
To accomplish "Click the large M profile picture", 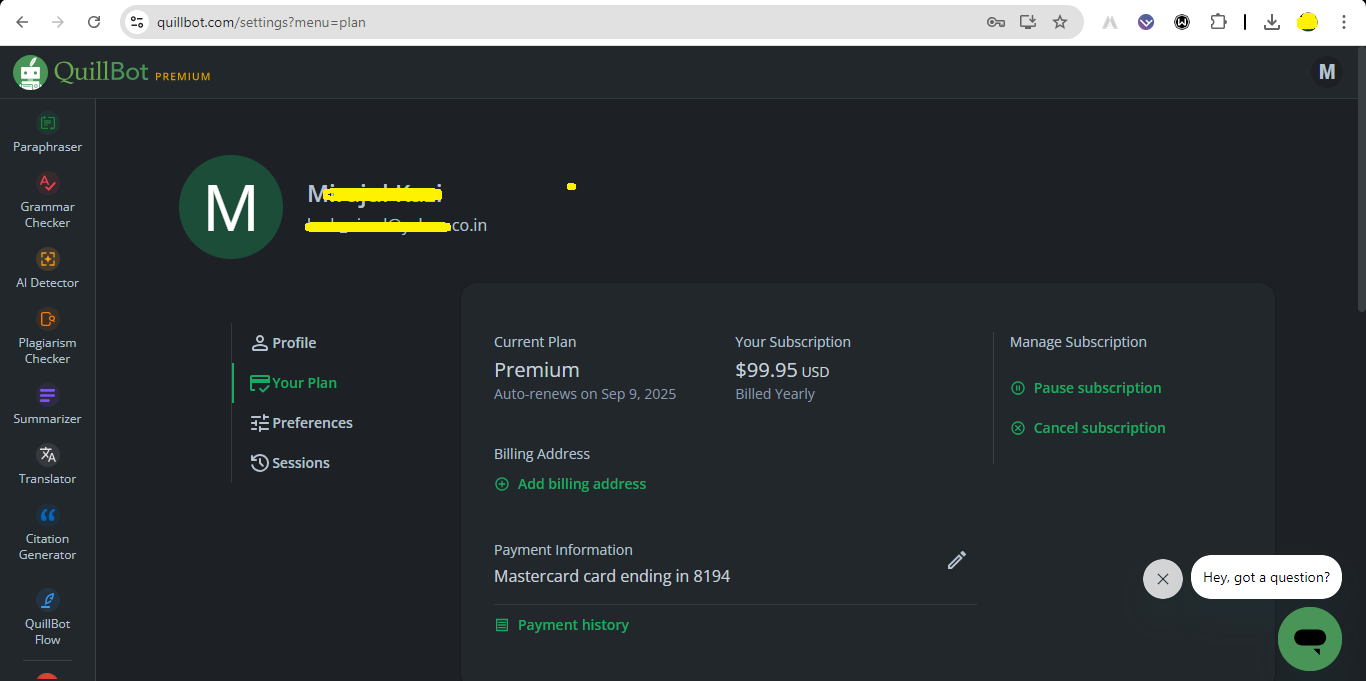I will click(x=231, y=207).
